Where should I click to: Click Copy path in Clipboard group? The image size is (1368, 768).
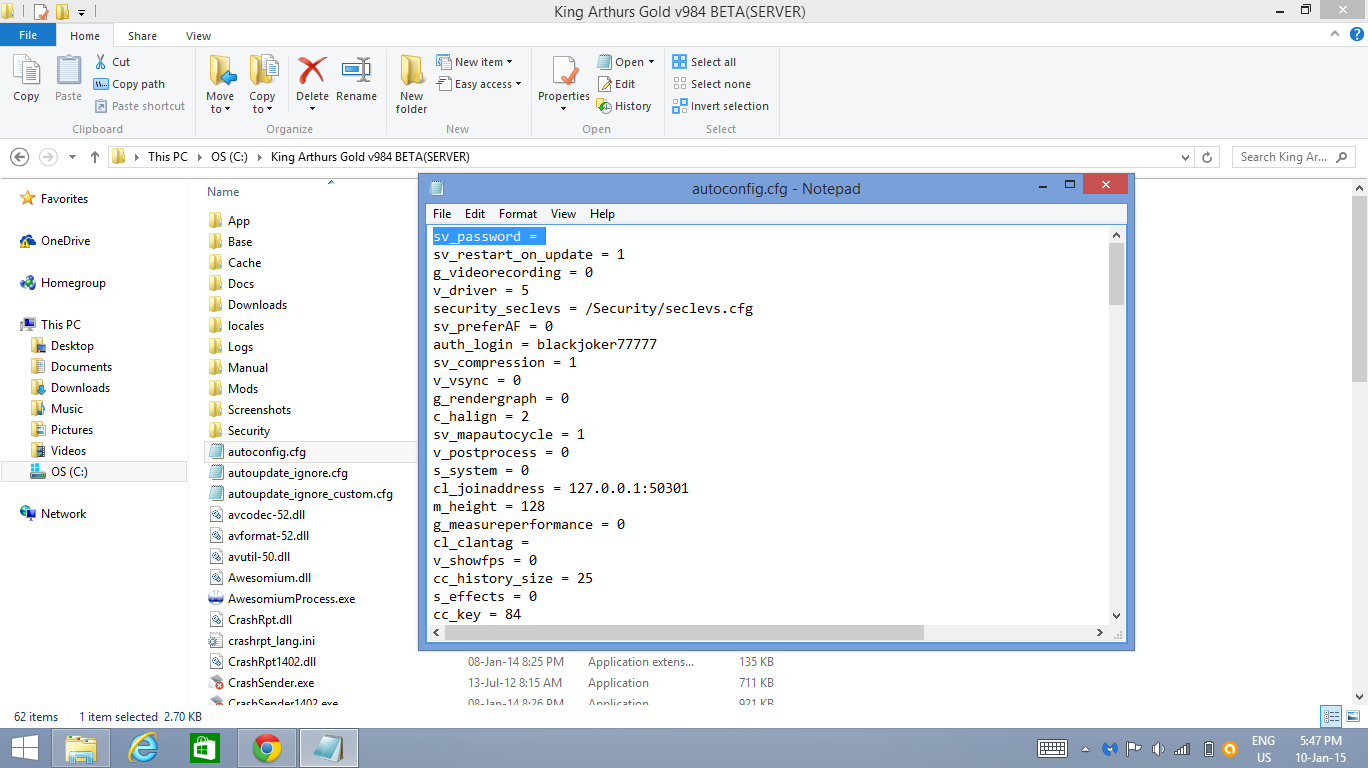tap(129, 84)
